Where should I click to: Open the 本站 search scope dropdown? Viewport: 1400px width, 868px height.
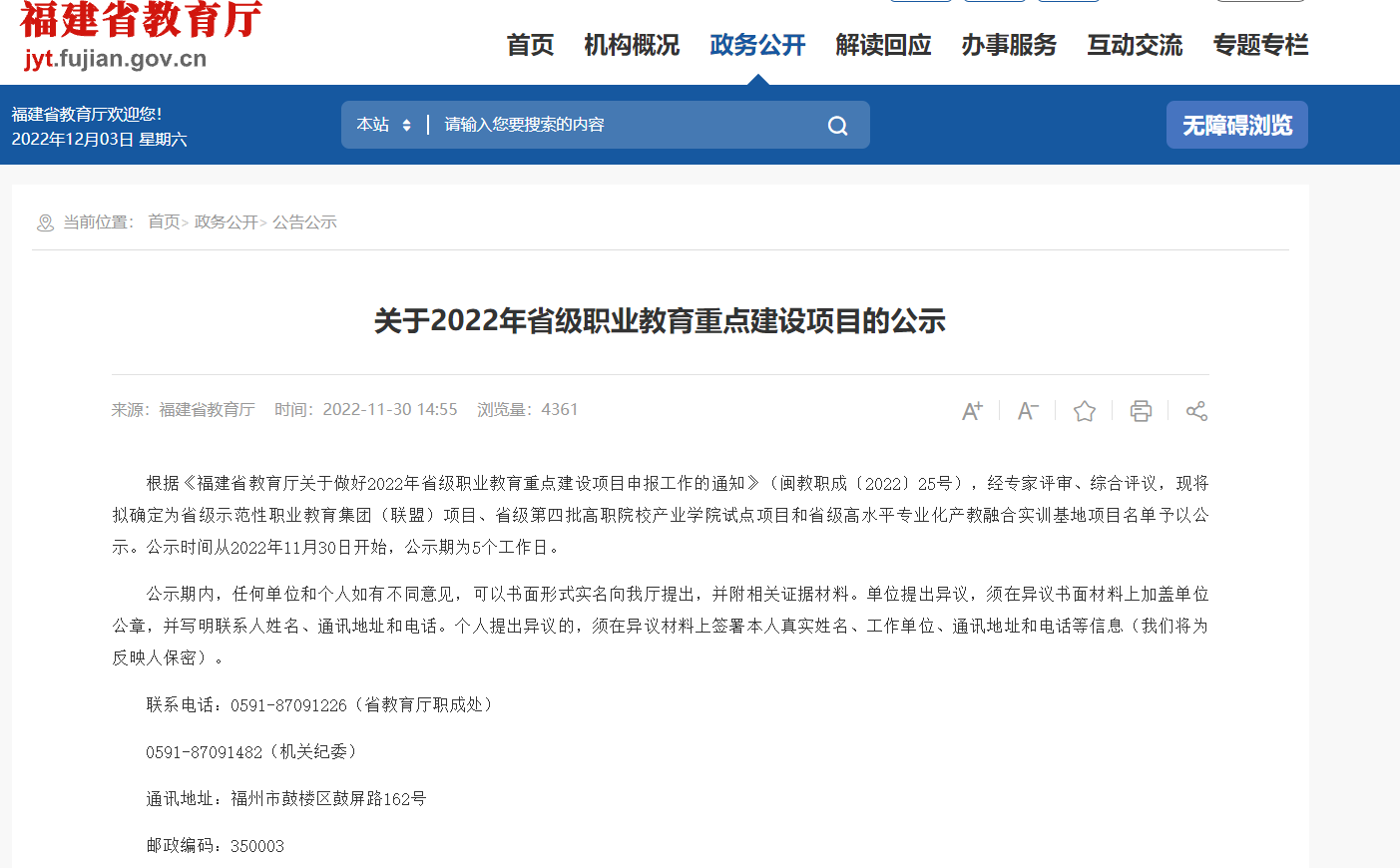[384, 125]
